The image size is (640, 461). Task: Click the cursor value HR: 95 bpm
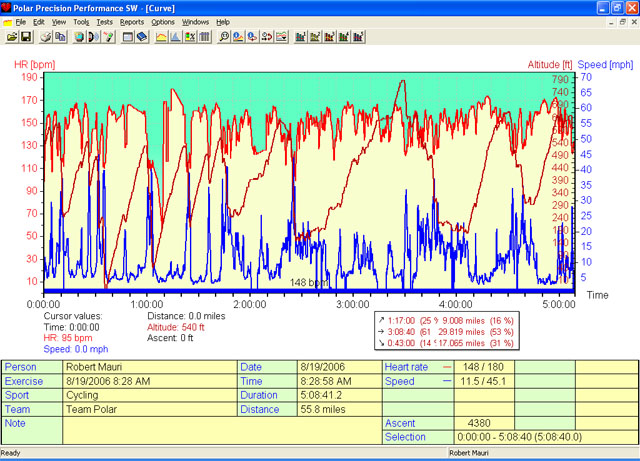click(x=68, y=338)
